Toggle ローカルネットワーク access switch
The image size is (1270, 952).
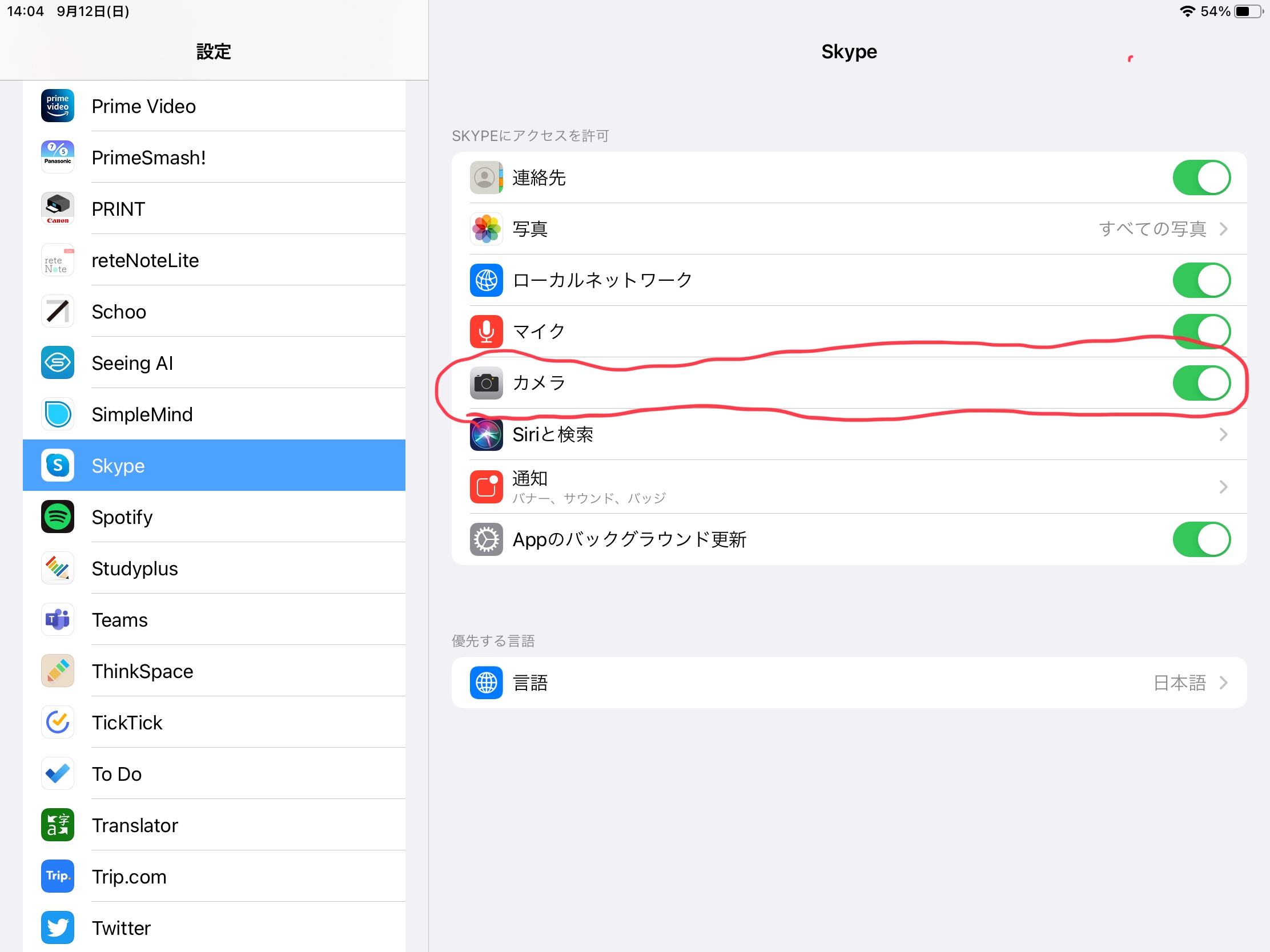pos(1201,280)
